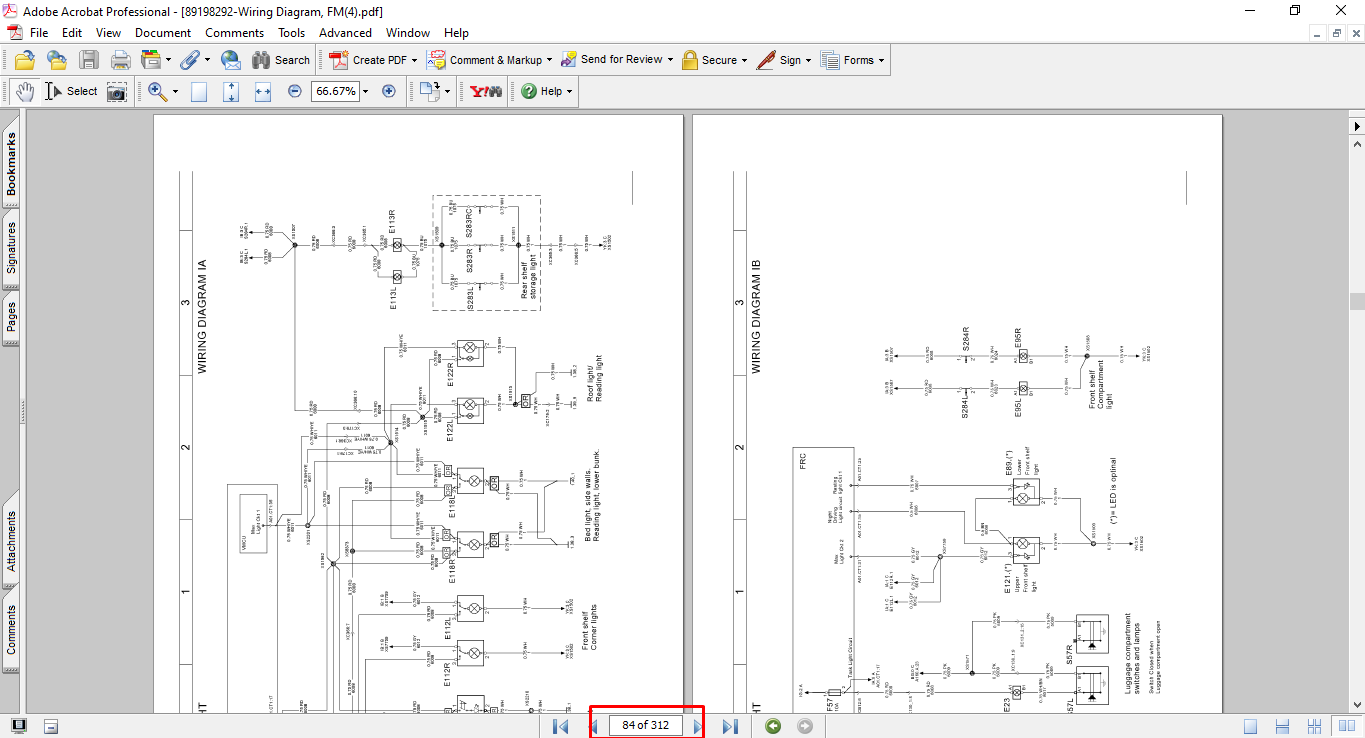Open the Bookmarks side panel tab
The image size is (1365, 738).
(x=11, y=165)
